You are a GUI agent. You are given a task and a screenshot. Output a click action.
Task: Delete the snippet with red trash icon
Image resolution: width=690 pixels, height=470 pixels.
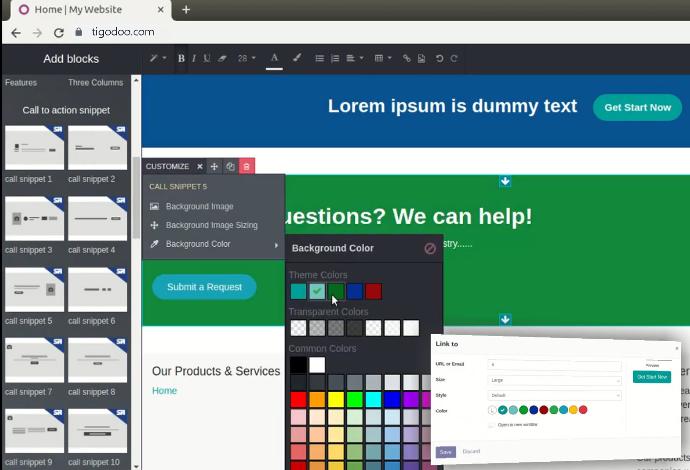point(247,167)
